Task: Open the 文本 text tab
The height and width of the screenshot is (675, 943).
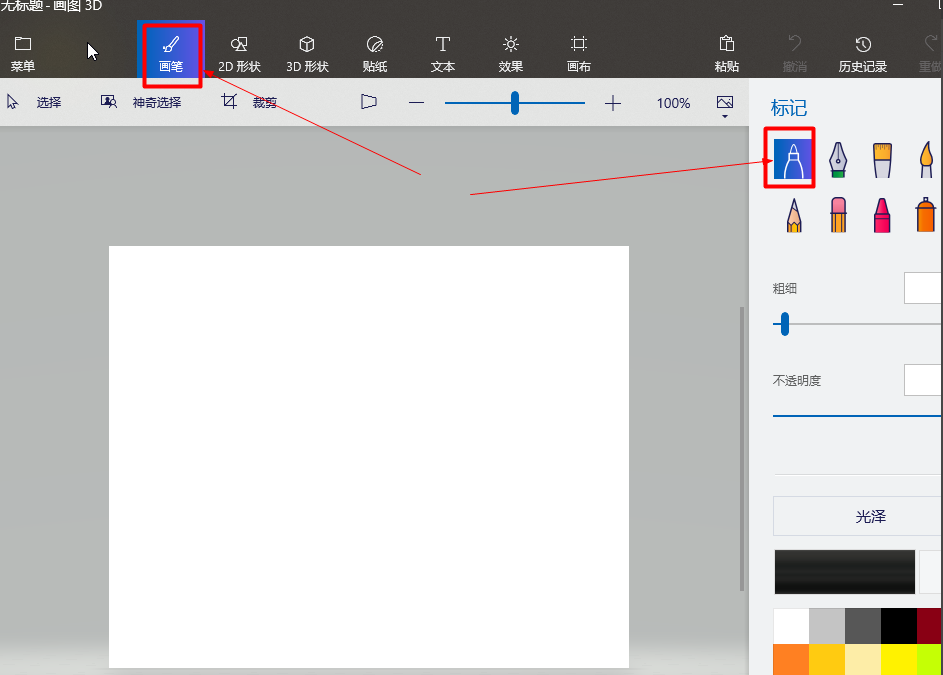Action: [443, 54]
